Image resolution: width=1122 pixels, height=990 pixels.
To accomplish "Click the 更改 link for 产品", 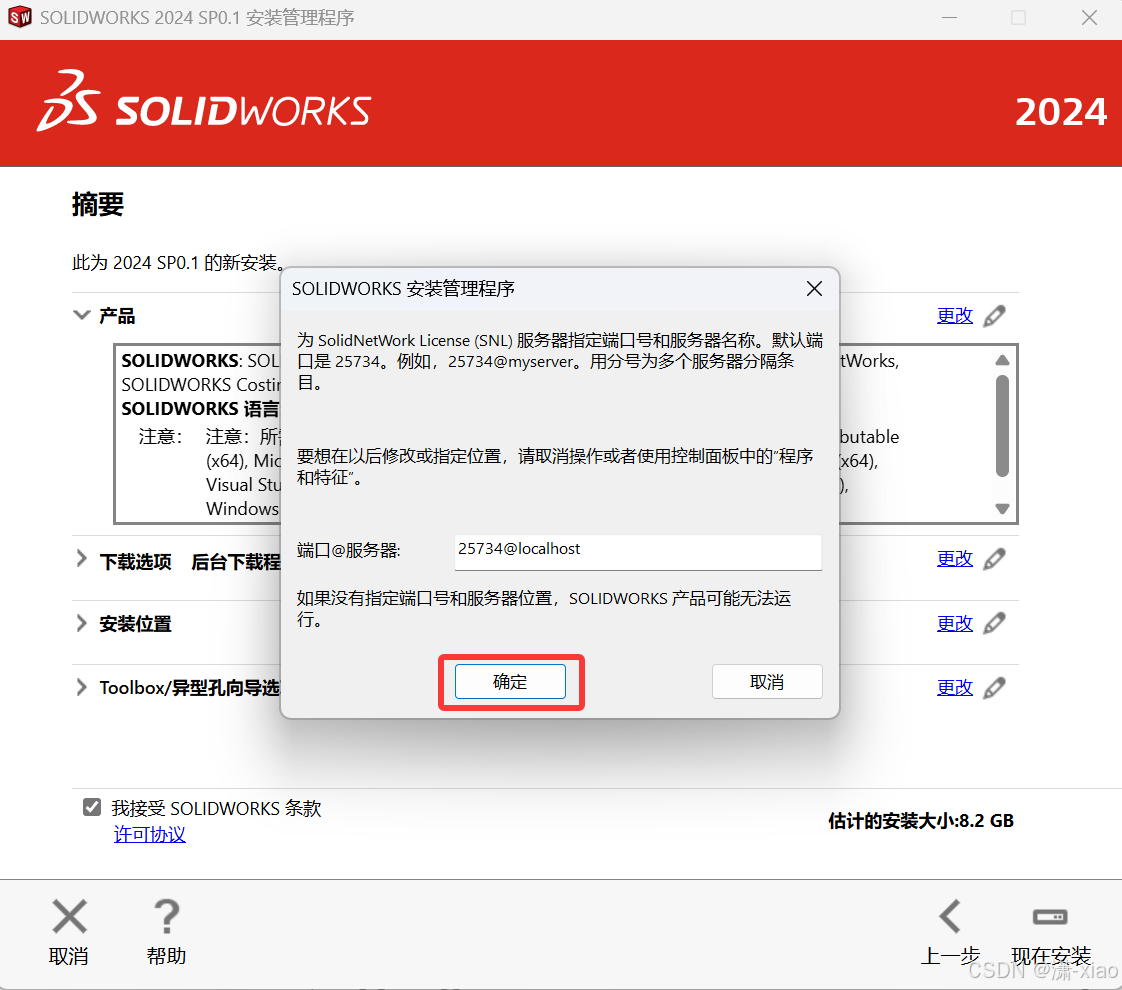I will [x=955, y=315].
